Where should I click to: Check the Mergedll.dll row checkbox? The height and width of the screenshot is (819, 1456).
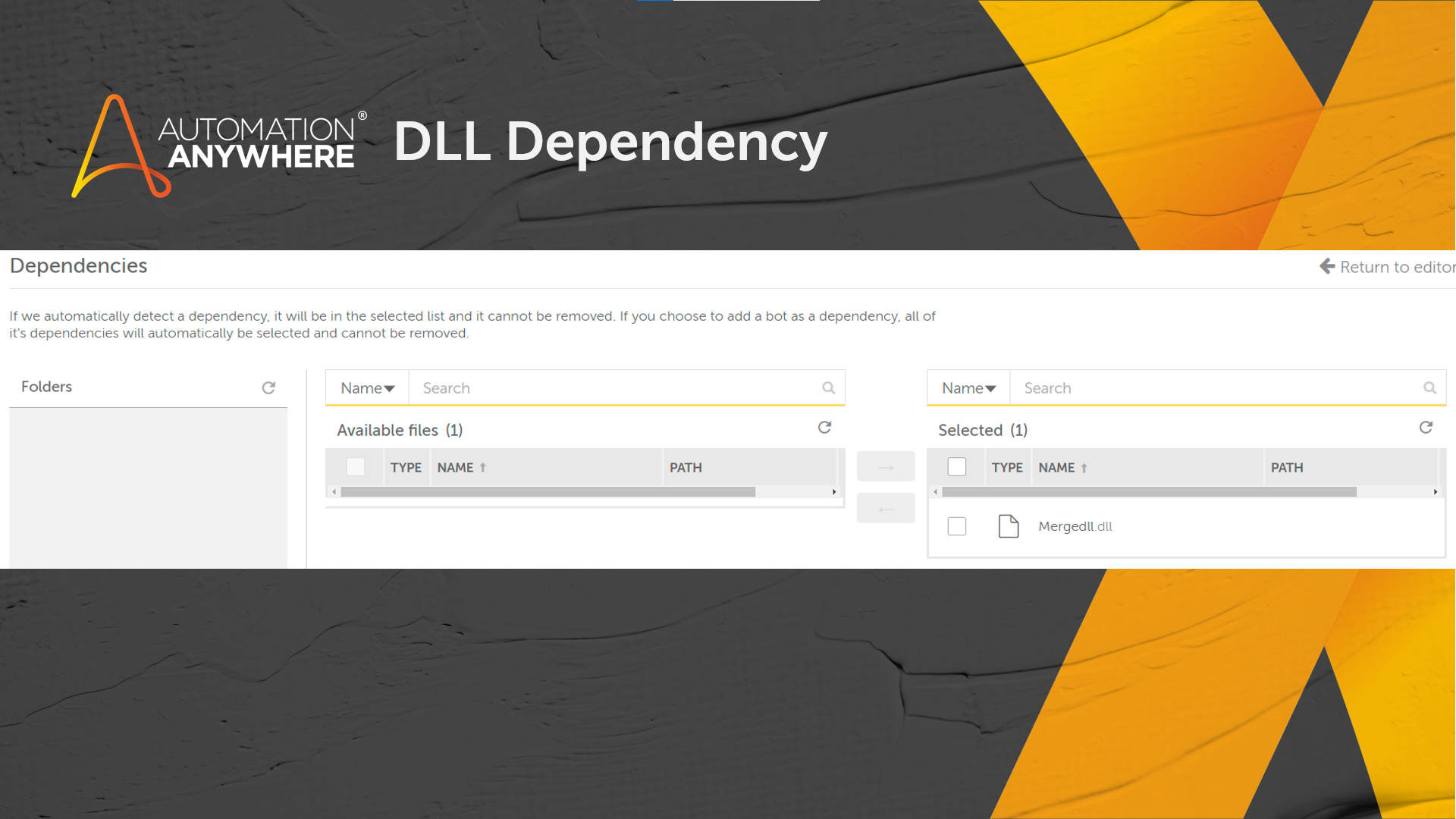[x=956, y=526]
